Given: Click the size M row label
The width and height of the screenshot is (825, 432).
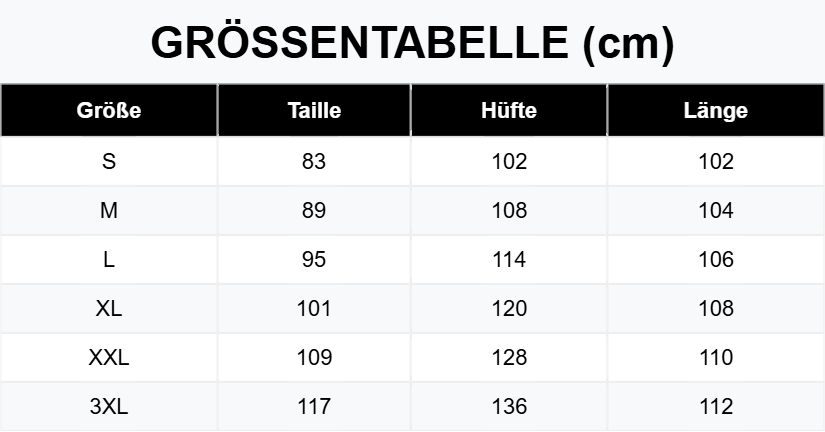Looking at the screenshot, I should [109, 211].
